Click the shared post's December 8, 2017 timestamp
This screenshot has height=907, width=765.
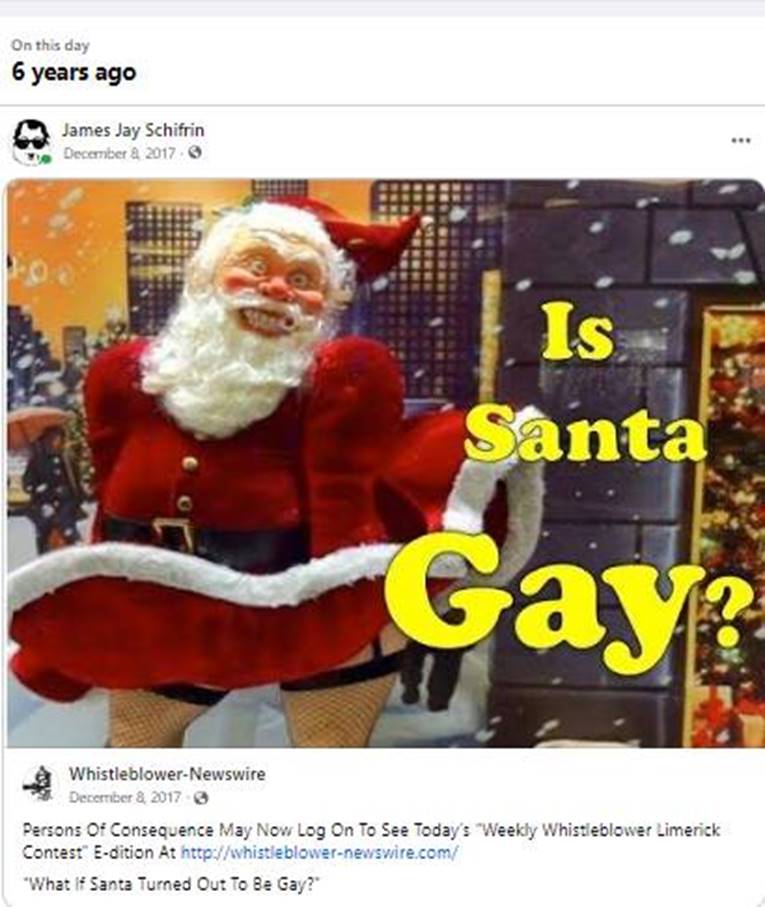point(125,797)
